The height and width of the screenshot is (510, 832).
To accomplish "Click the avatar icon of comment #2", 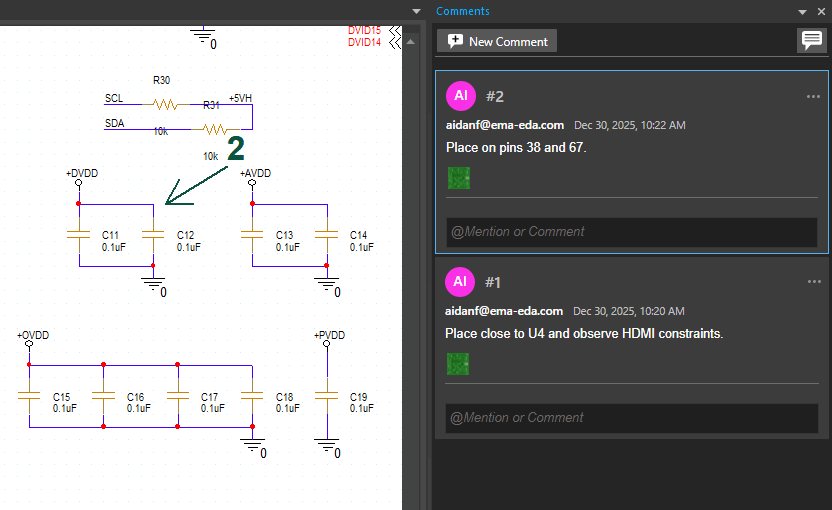I will tap(460, 96).
